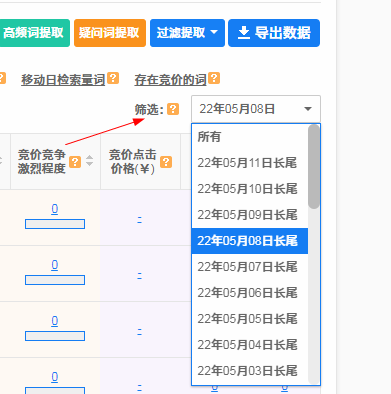
Task: Click the 竞价竞争激烈程度 column header text
Action: click(x=42, y=162)
